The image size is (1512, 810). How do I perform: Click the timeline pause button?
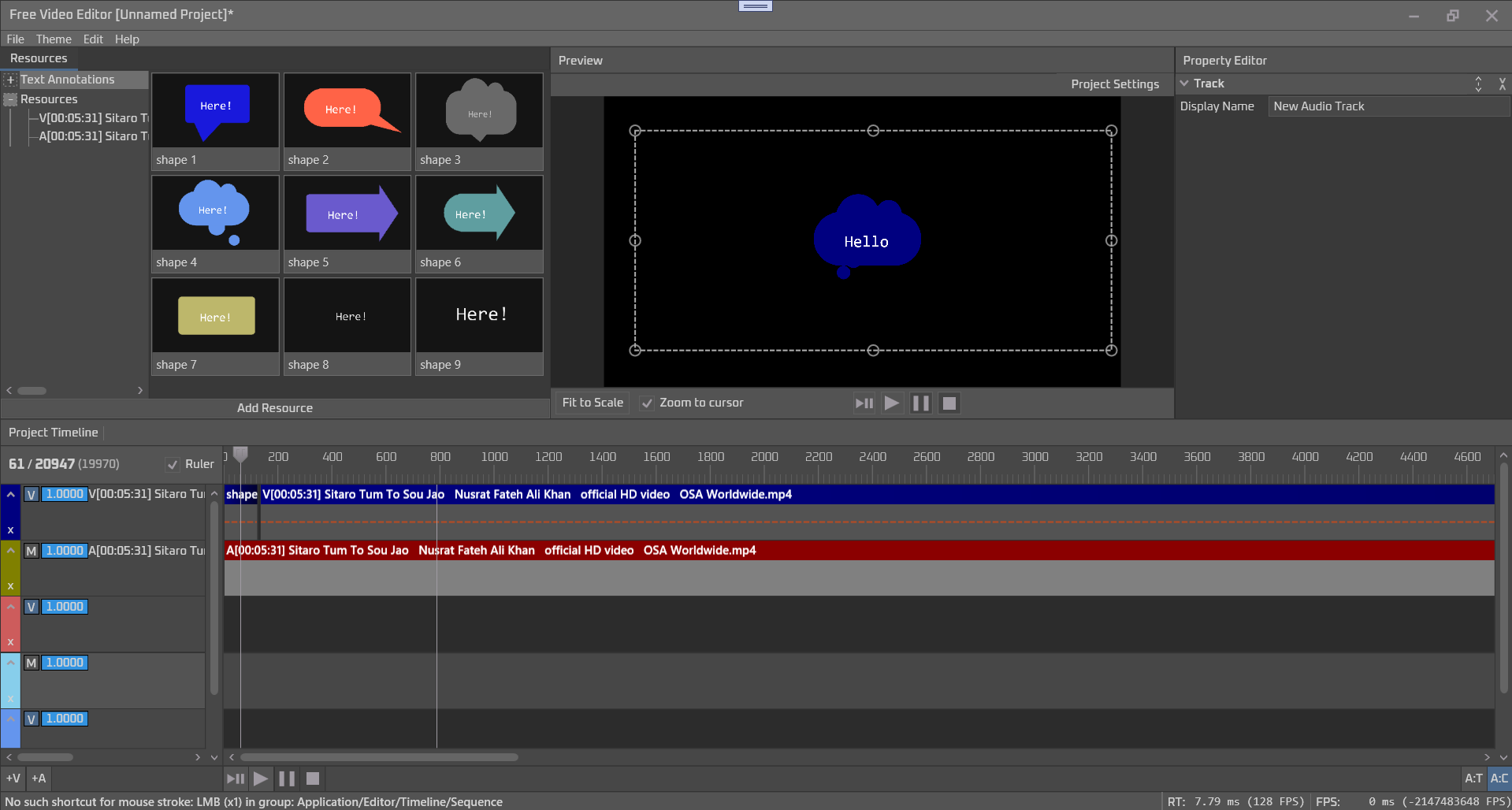pos(287,778)
